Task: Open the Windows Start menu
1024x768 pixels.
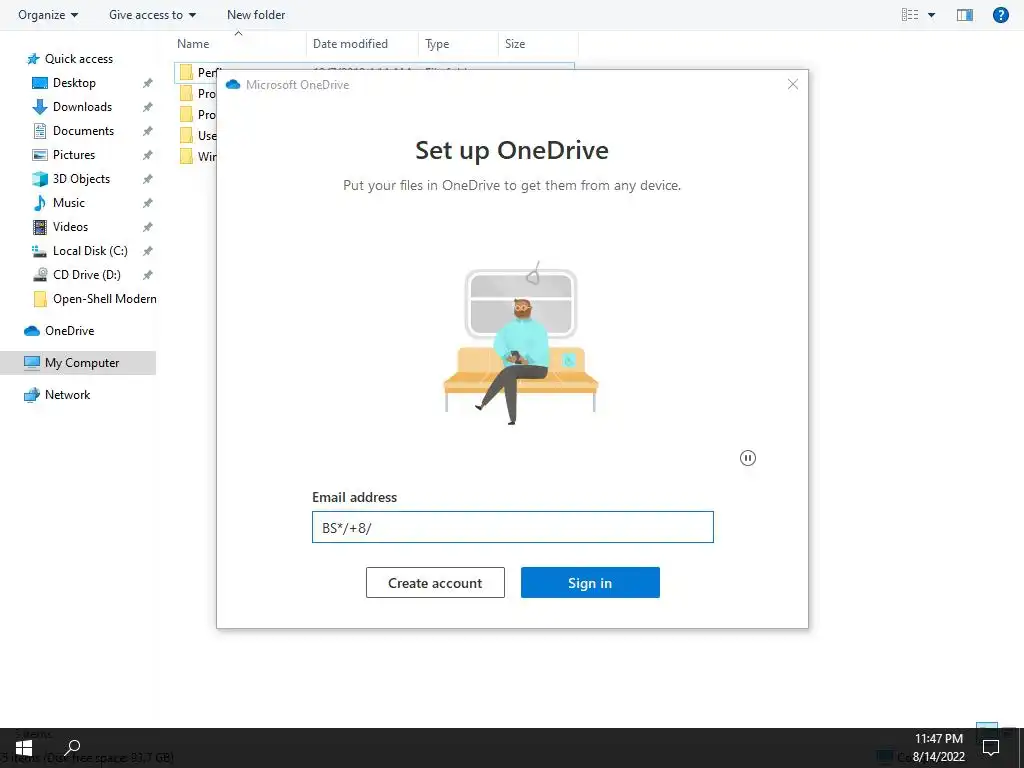Action: 24,748
